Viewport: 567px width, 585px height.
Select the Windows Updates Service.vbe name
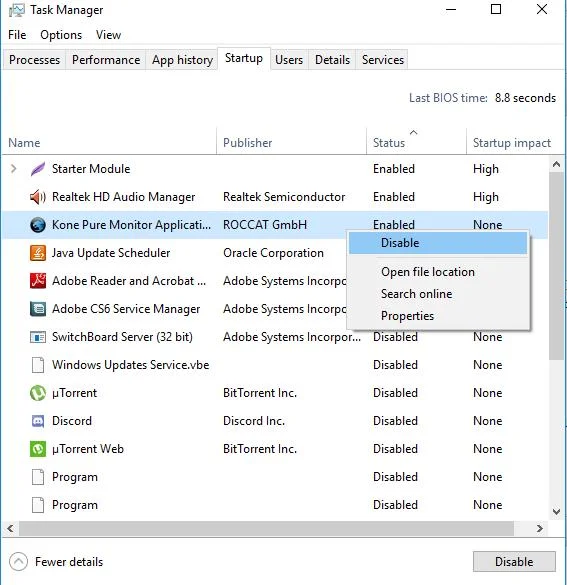(131, 365)
